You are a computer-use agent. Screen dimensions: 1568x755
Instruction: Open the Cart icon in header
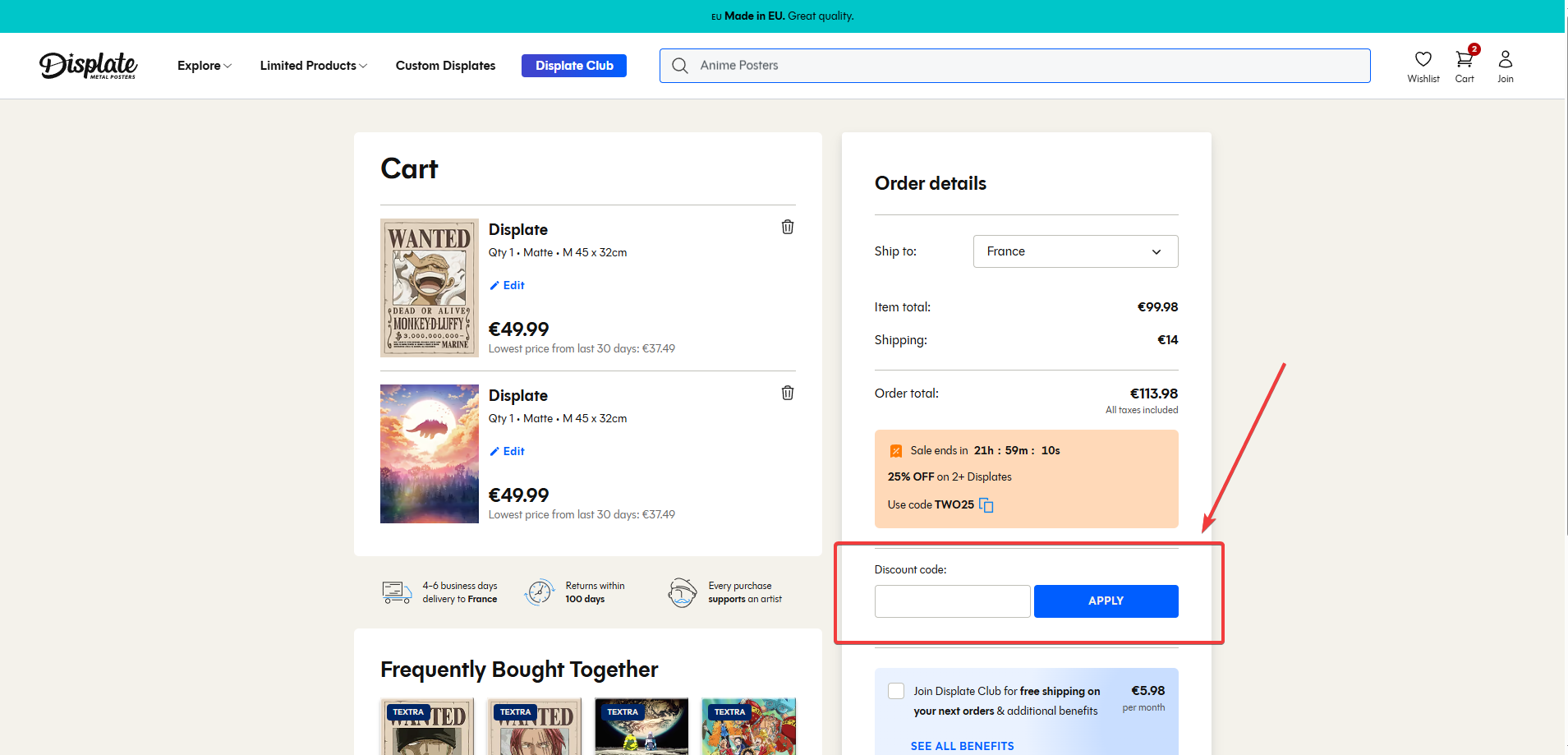click(x=1464, y=59)
